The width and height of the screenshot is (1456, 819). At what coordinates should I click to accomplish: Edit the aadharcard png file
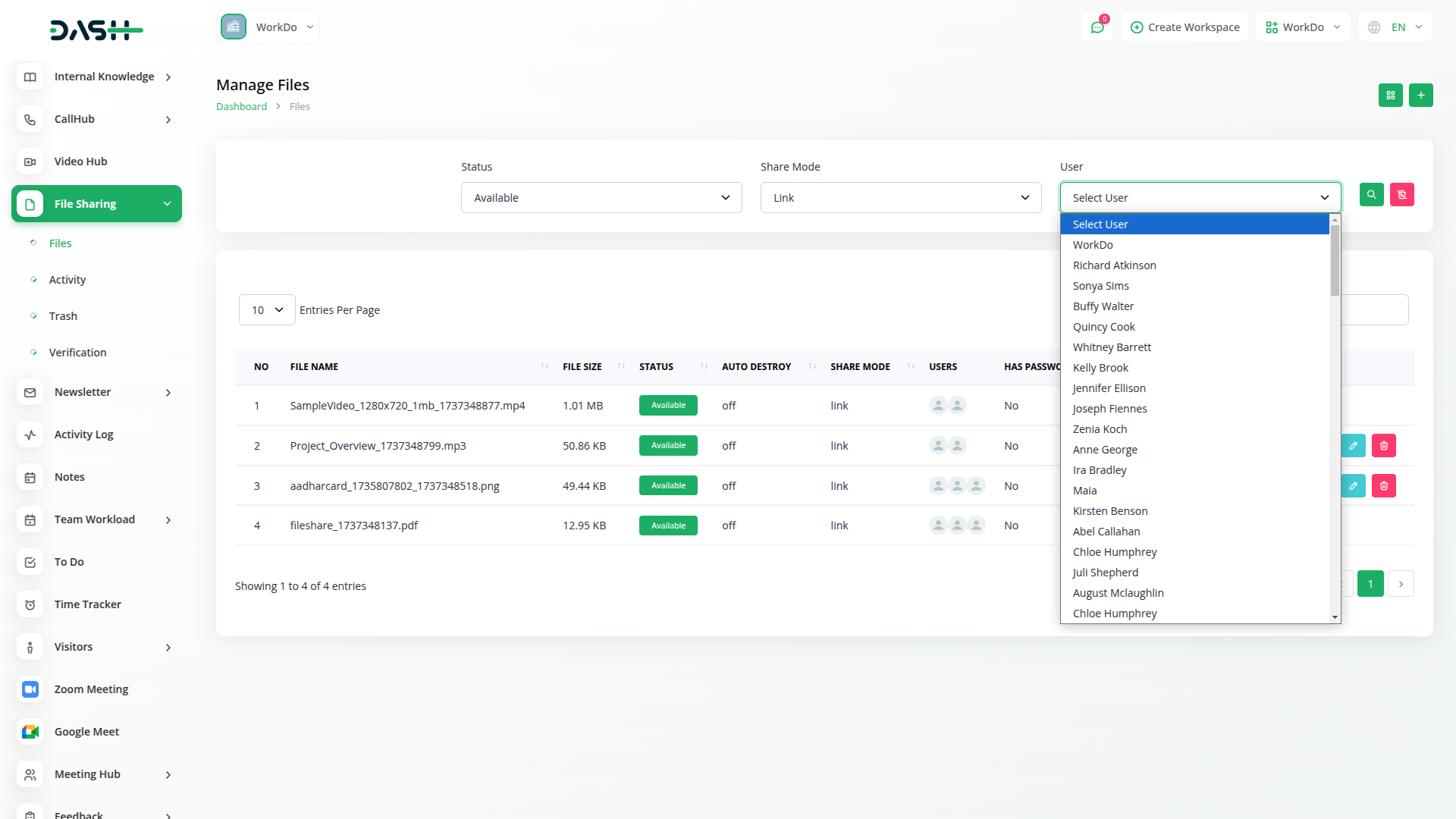point(1353,486)
